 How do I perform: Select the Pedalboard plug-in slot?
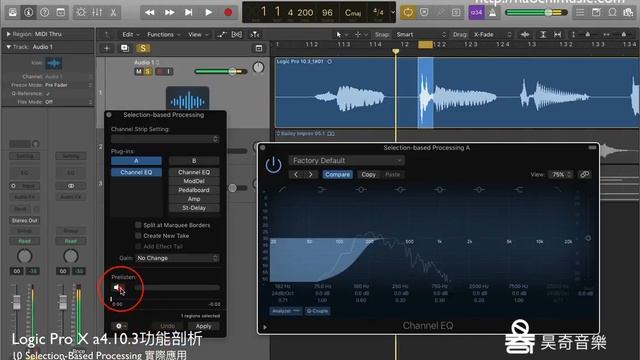tap(194, 190)
